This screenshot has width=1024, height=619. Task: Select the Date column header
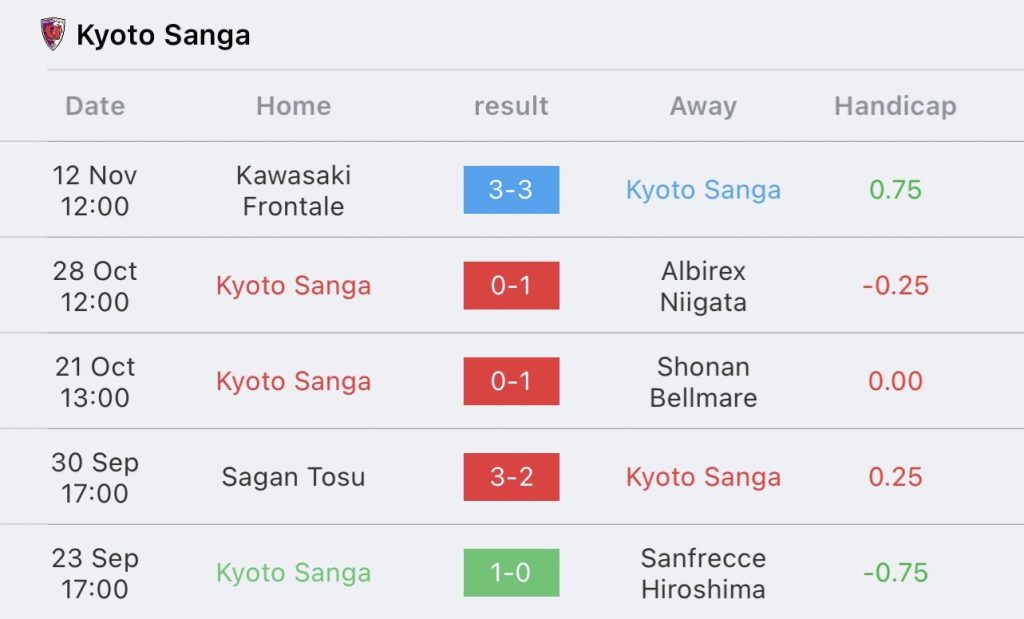coord(95,106)
